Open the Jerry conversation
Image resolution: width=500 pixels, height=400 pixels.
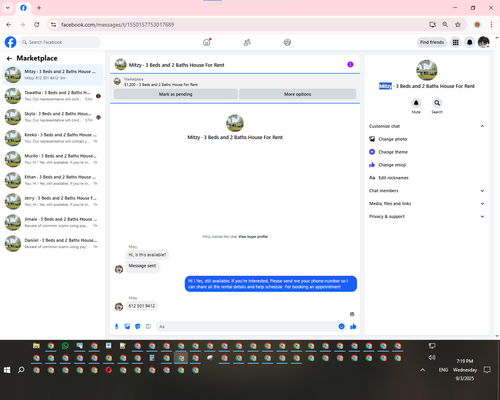pyautogui.click(x=53, y=201)
